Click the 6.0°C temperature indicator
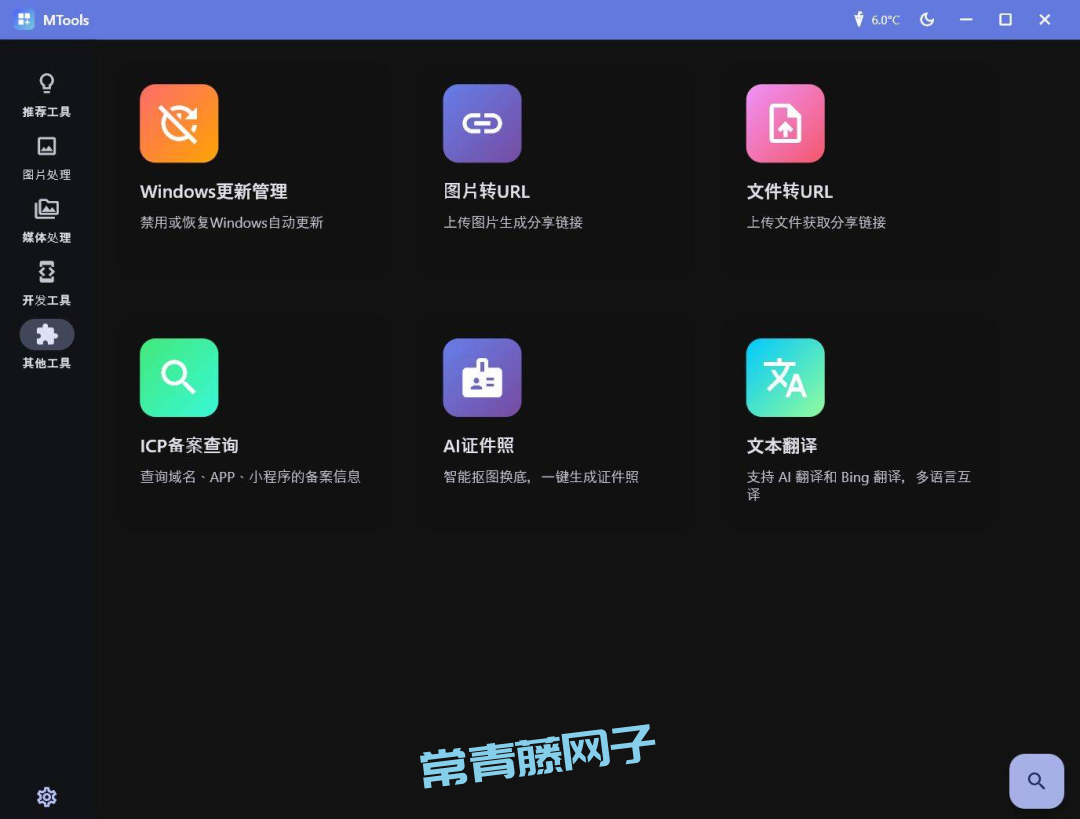1080x819 pixels. point(876,20)
